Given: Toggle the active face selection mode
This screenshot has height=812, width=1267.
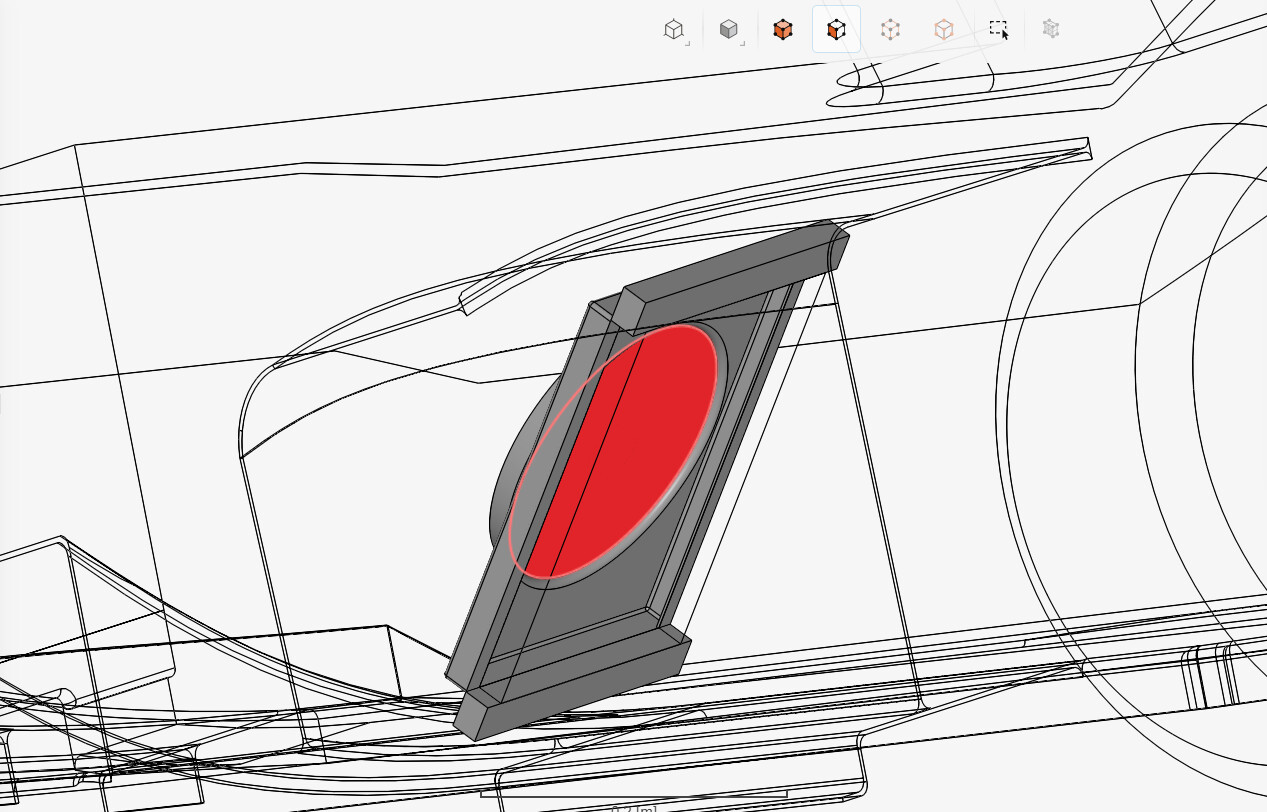Looking at the screenshot, I should 836,29.
